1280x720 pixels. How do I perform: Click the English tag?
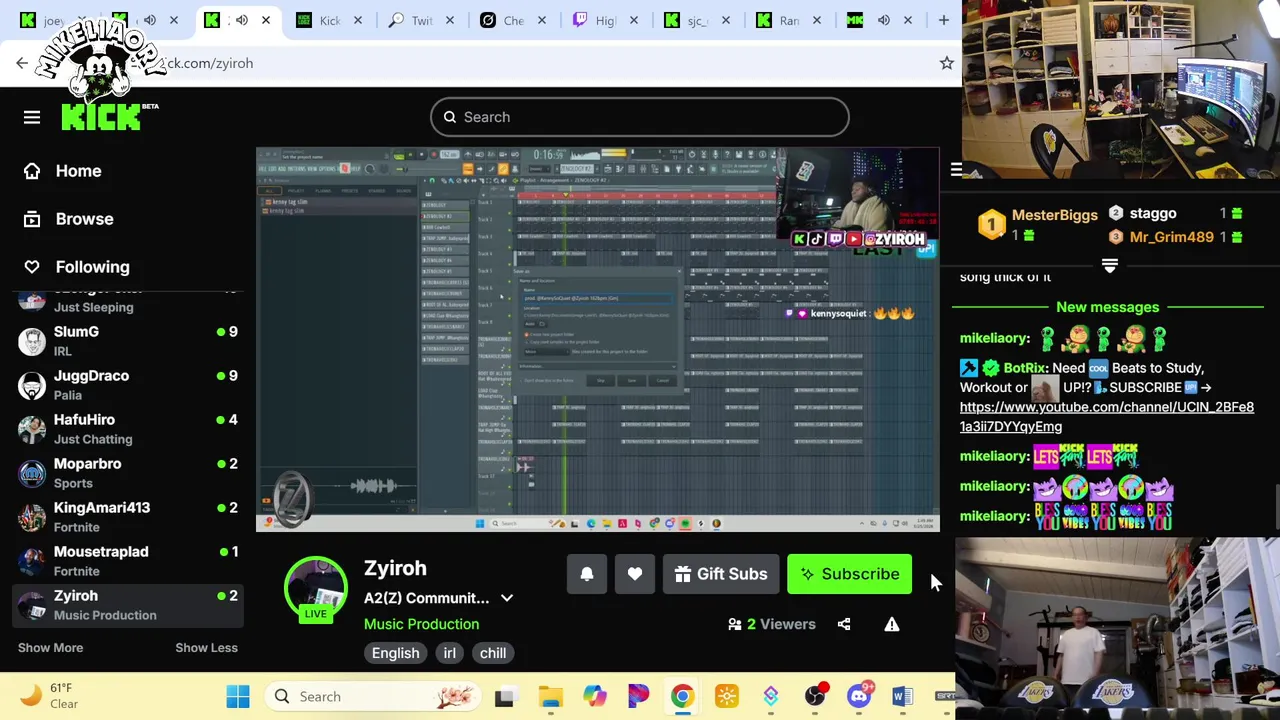[x=396, y=653]
